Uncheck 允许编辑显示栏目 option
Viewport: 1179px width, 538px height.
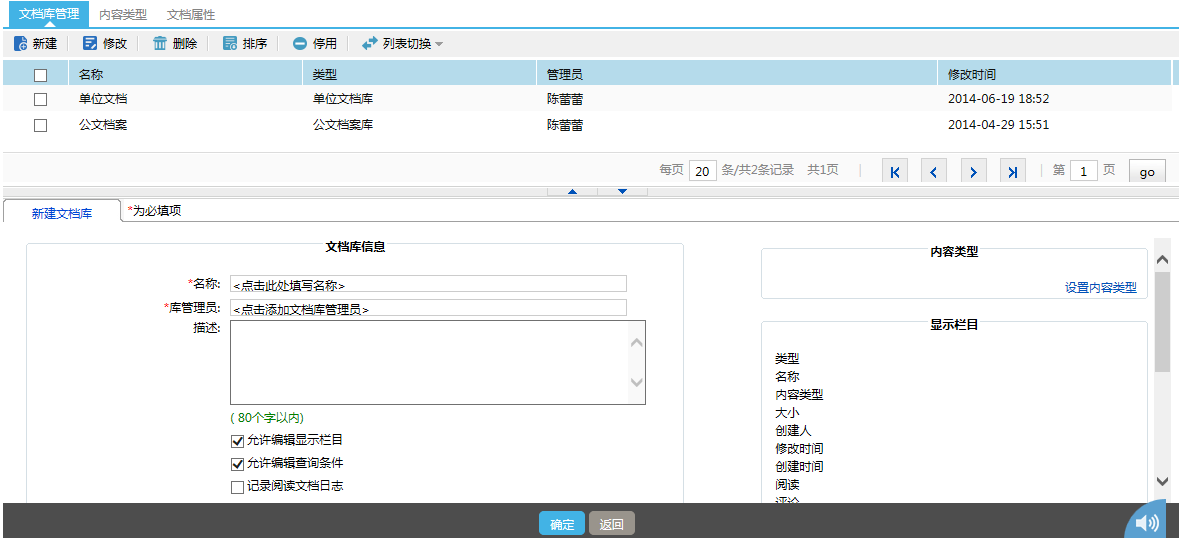click(237, 440)
